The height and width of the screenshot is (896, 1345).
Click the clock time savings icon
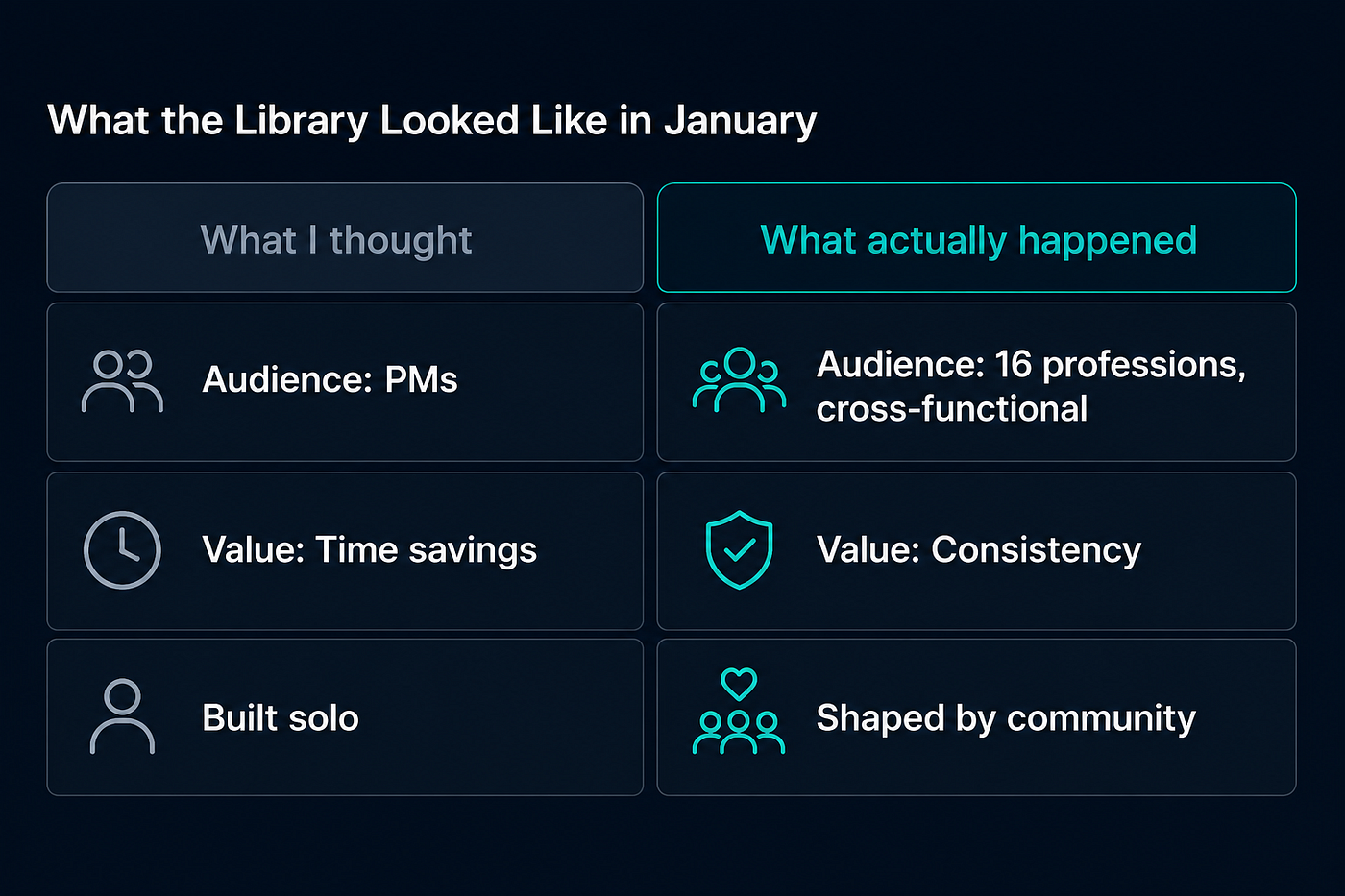point(122,550)
